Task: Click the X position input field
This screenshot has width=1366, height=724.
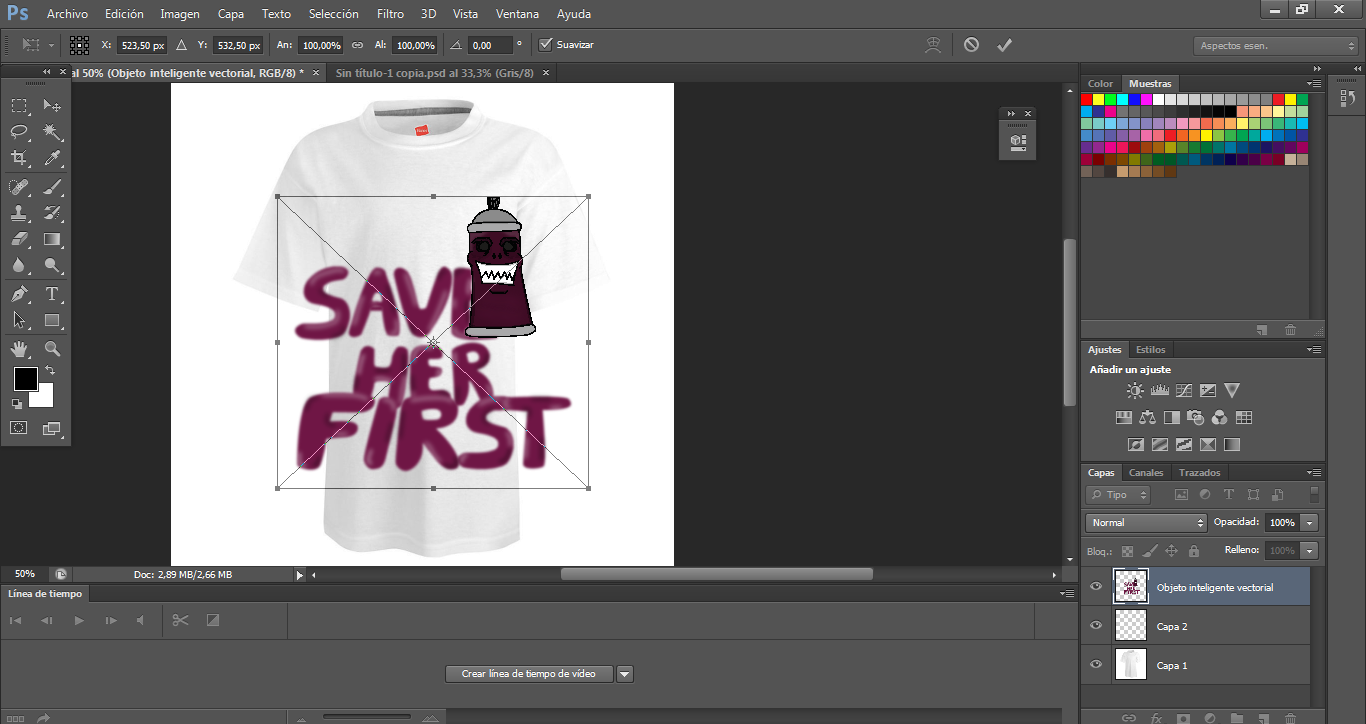Action: click(141, 46)
